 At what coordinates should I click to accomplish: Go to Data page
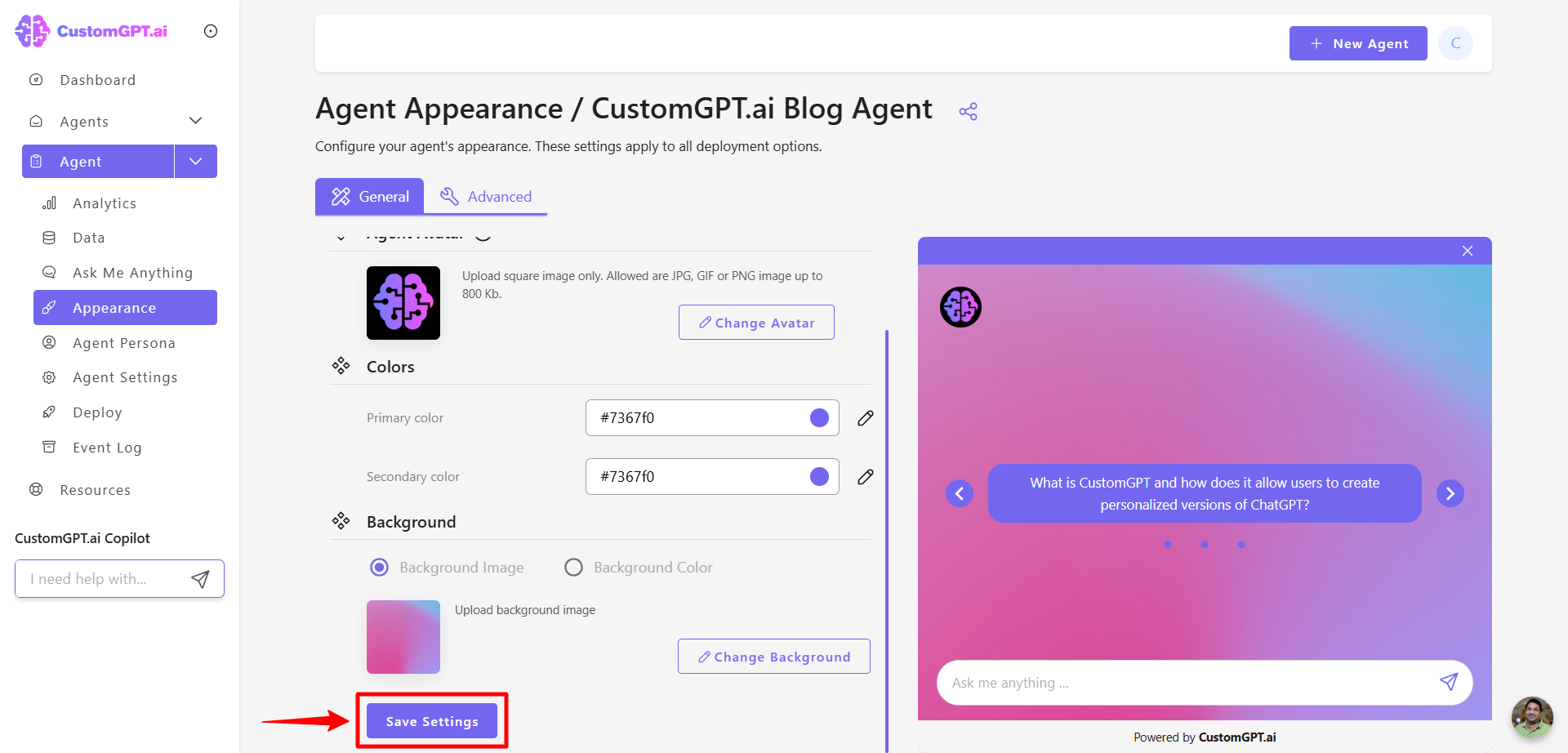88,238
